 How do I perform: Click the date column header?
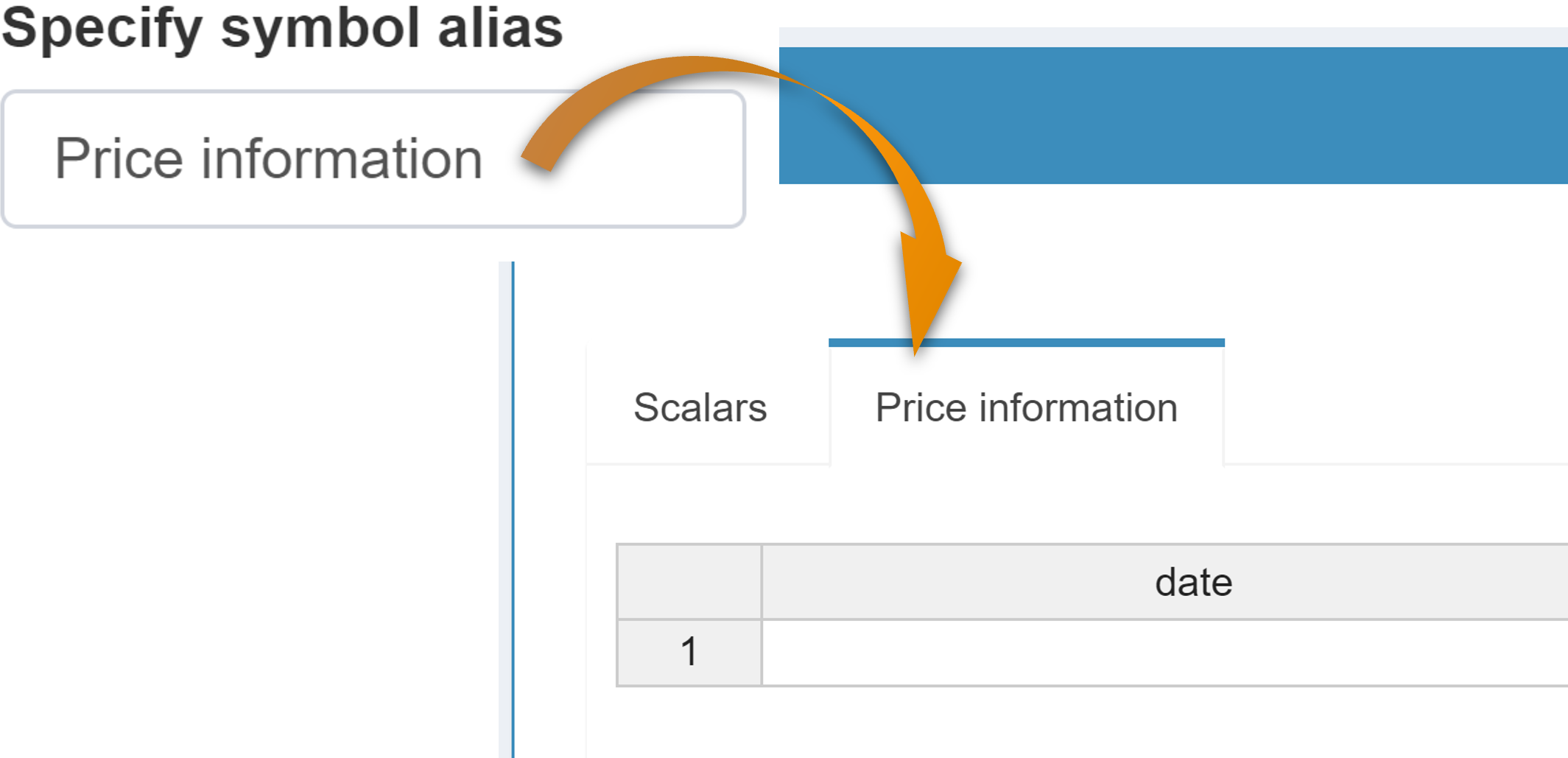(x=1193, y=582)
